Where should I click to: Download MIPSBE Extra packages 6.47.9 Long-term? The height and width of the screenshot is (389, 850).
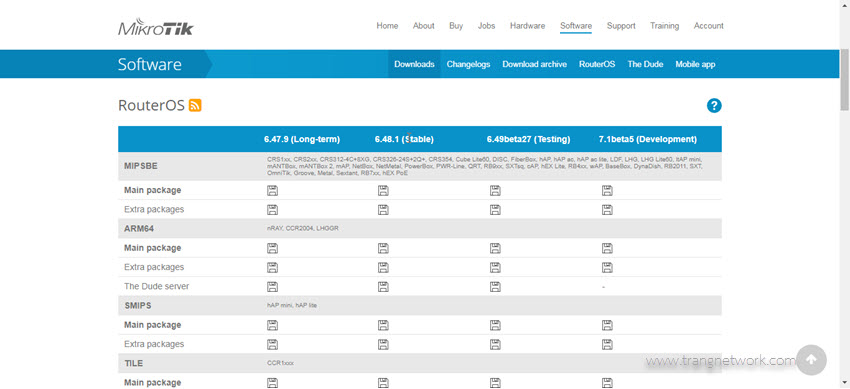tap(272, 210)
